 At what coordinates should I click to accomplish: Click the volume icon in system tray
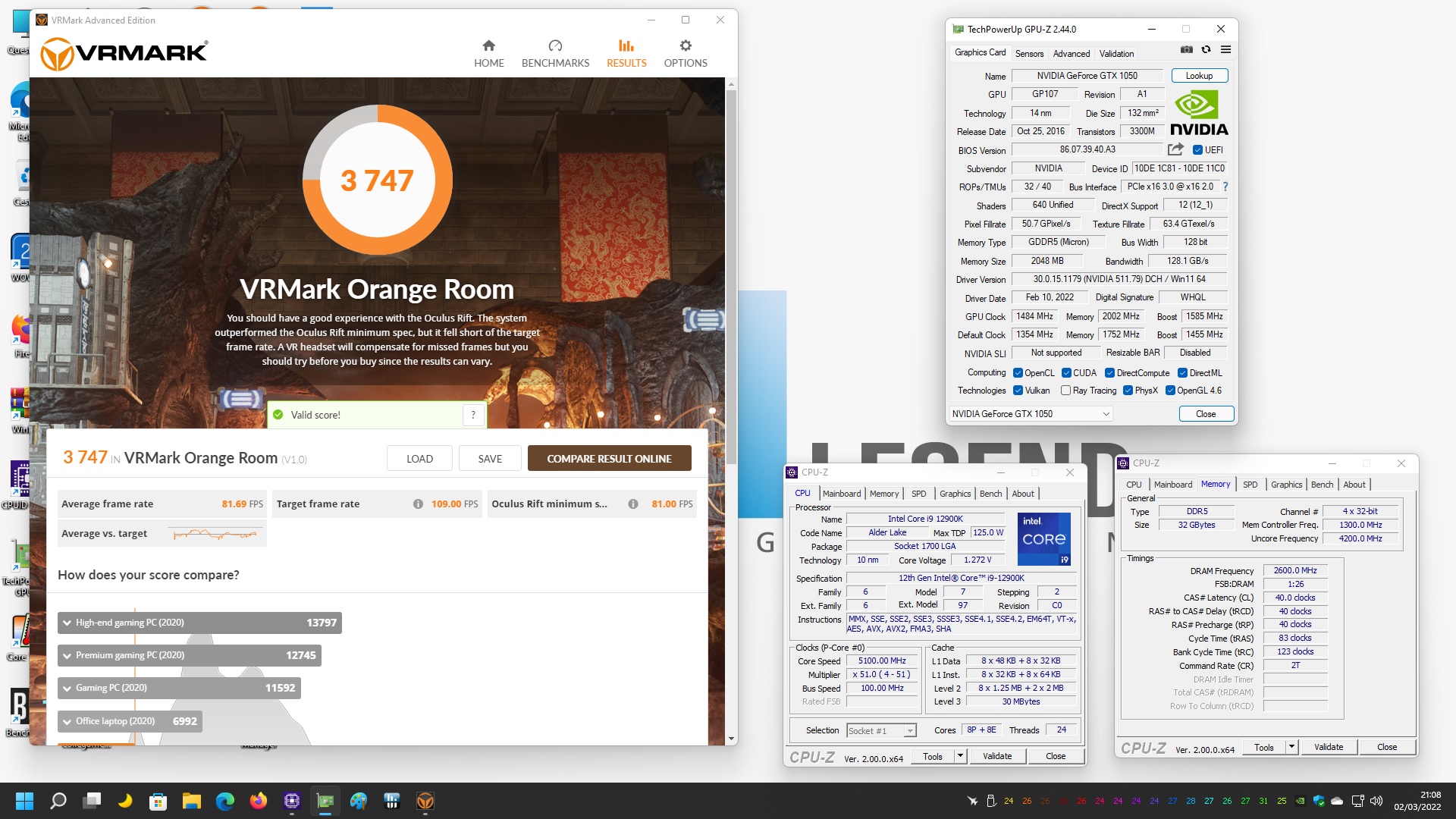(1376, 801)
